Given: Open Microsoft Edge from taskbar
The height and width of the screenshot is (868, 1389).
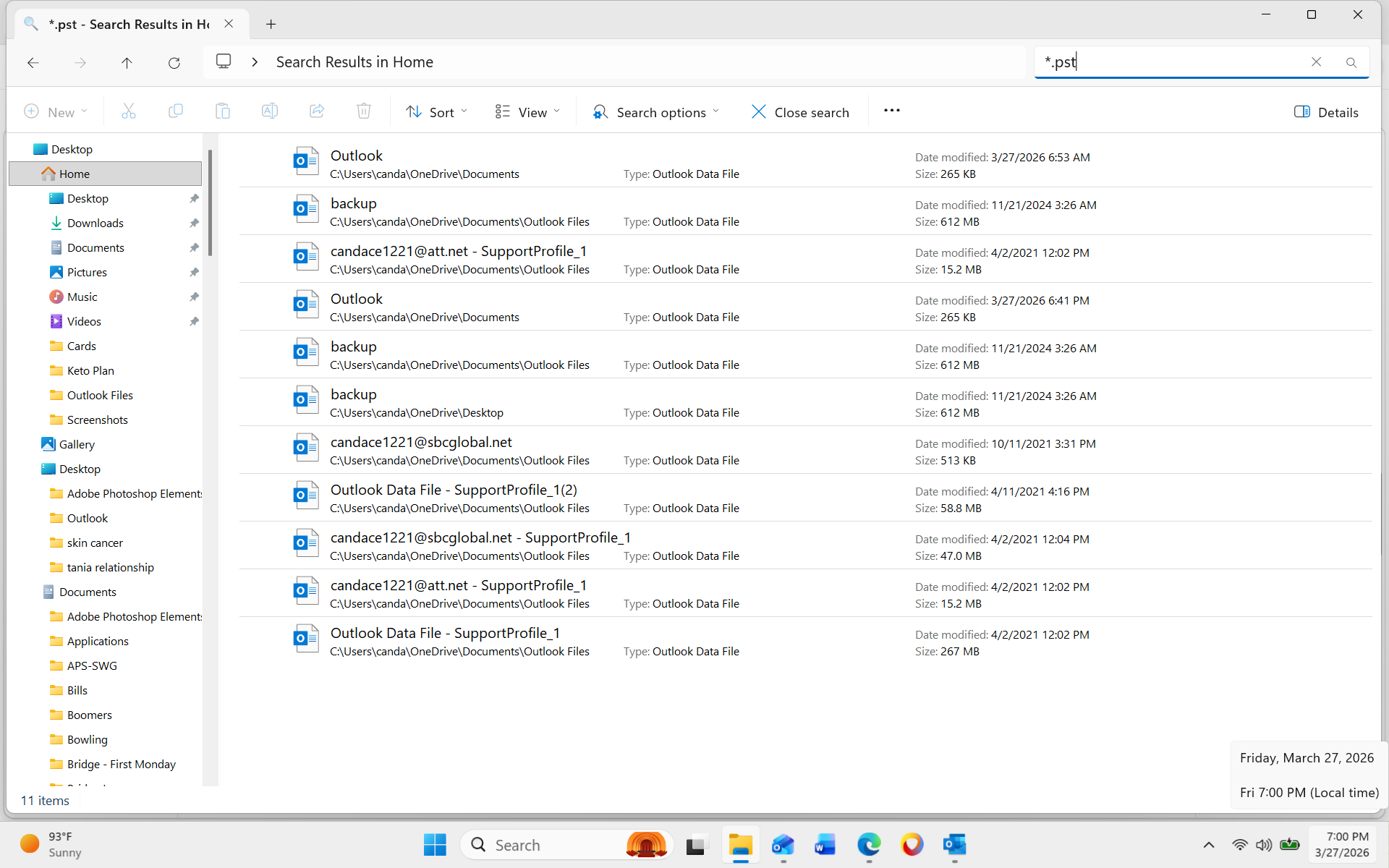Looking at the screenshot, I should (x=869, y=845).
